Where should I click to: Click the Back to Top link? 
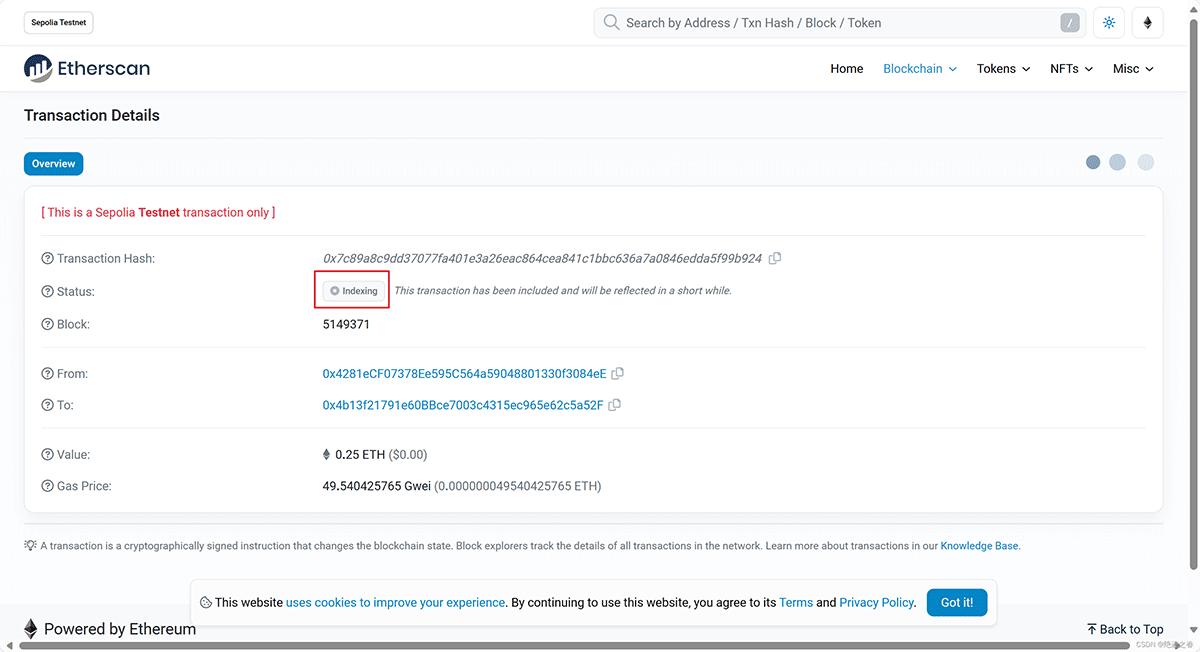click(x=1125, y=629)
